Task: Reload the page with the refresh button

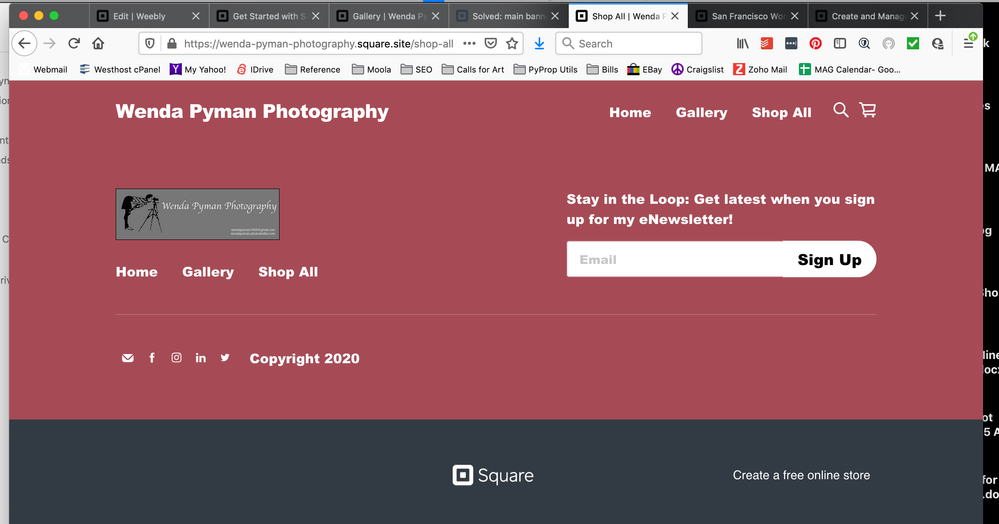Action: pos(73,44)
